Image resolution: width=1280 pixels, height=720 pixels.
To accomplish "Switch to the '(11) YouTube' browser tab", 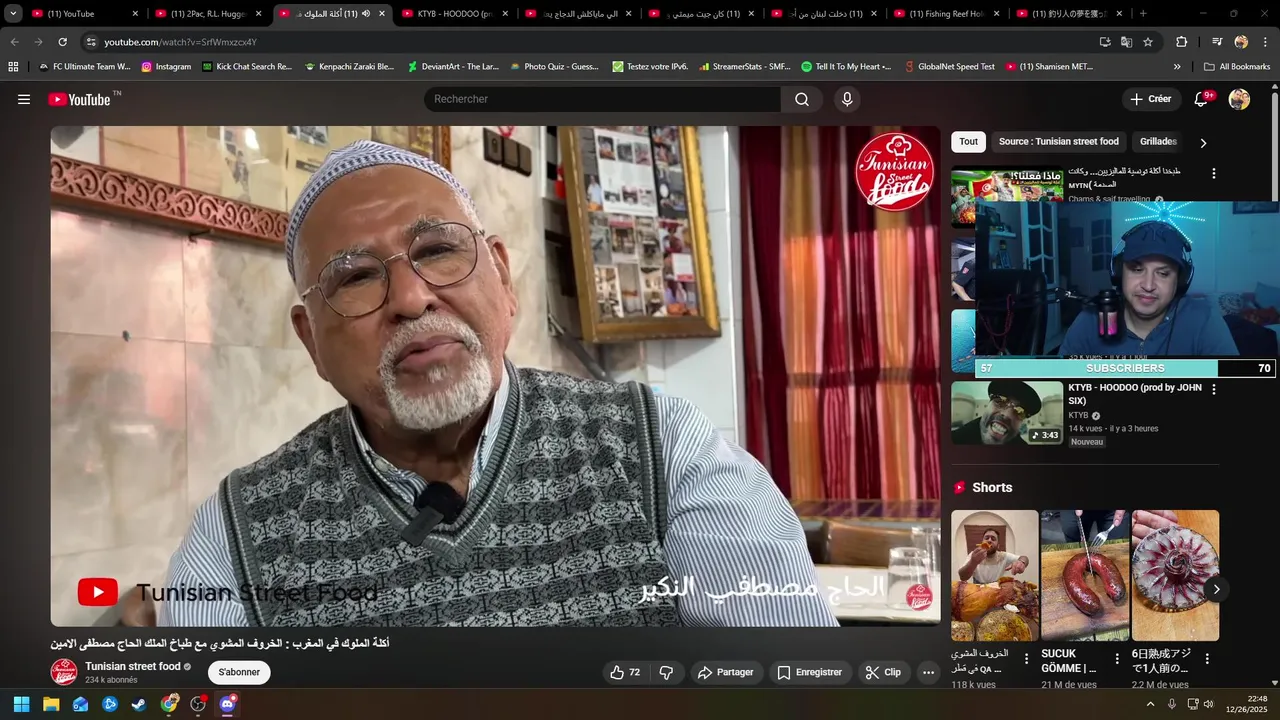I will click(x=86, y=14).
